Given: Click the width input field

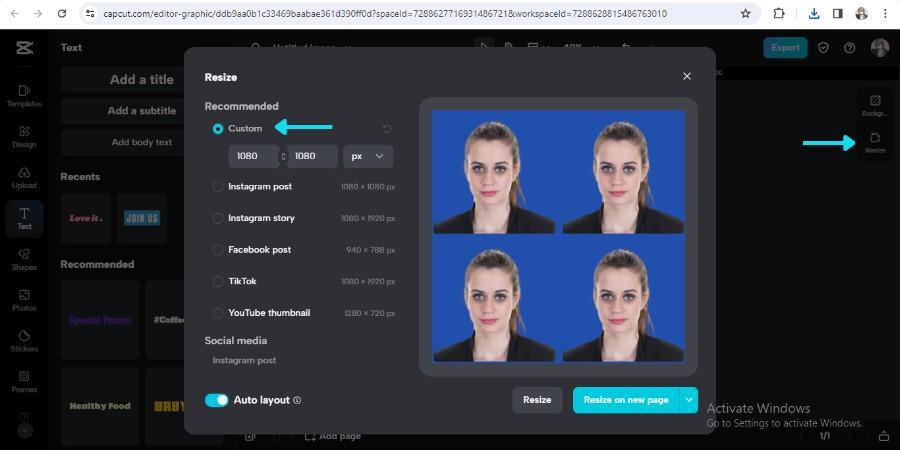Looking at the screenshot, I should point(254,156).
